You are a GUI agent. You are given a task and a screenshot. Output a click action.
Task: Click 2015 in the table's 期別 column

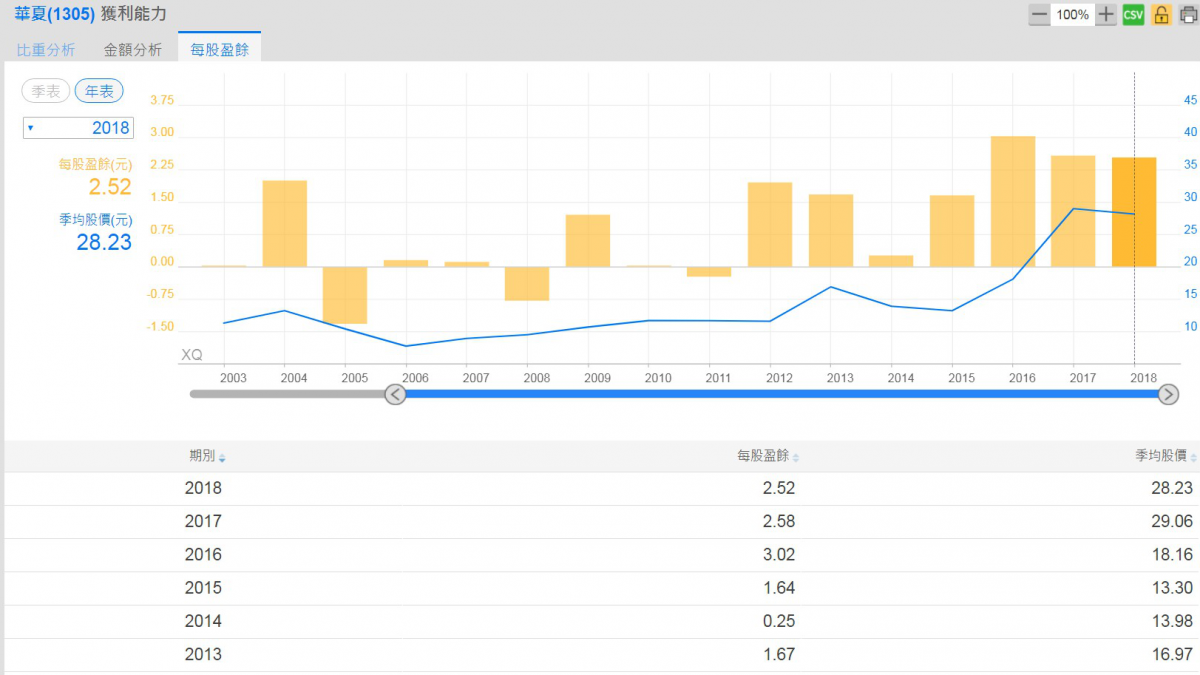click(x=203, y=588)
